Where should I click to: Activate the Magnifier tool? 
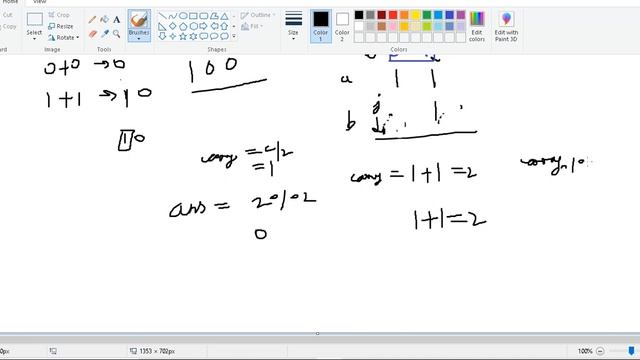tap(117, 34)
